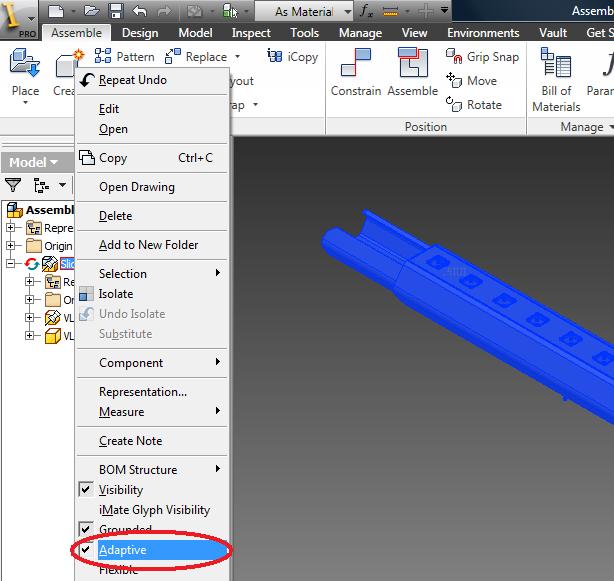Expand the Origin folder node
Viewport: 614px width, 581px height.
click(11, 246)
